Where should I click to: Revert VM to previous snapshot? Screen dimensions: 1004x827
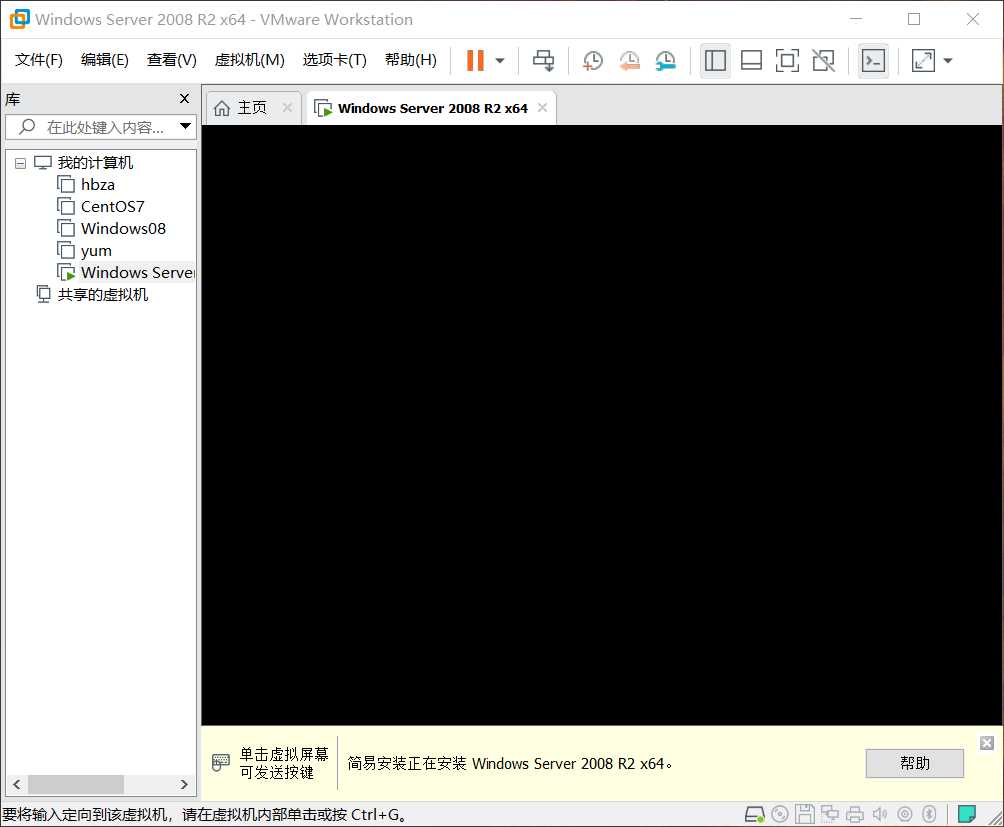tap(629, 61)
